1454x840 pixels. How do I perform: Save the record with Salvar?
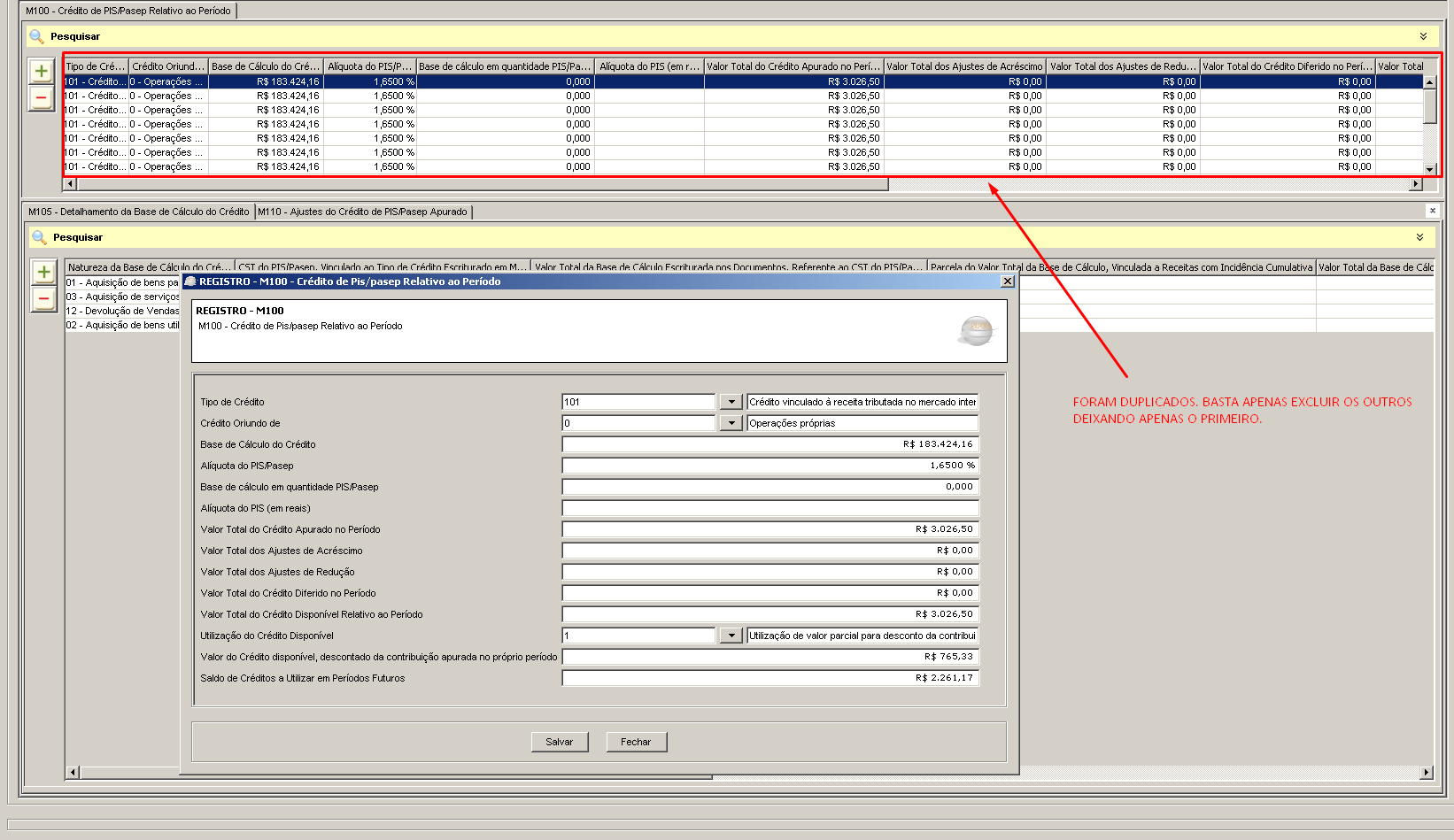pyautogui.click(x=560, y=742)
